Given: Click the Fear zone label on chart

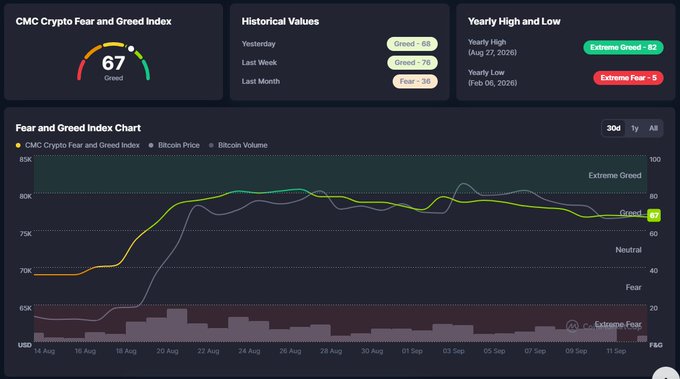Looking at the screenshot, I should coord(633,287).
